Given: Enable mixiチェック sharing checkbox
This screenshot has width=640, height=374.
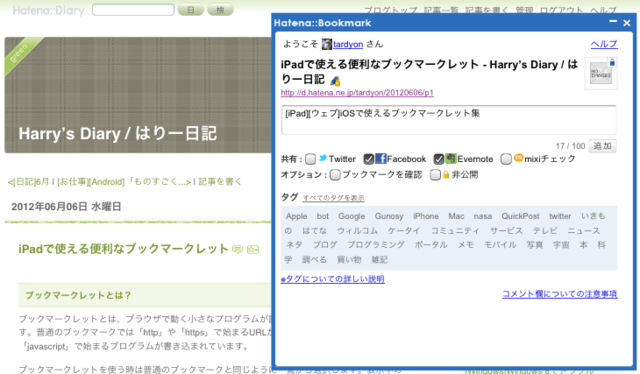Looking at the screenshot, I should point(506,159).
